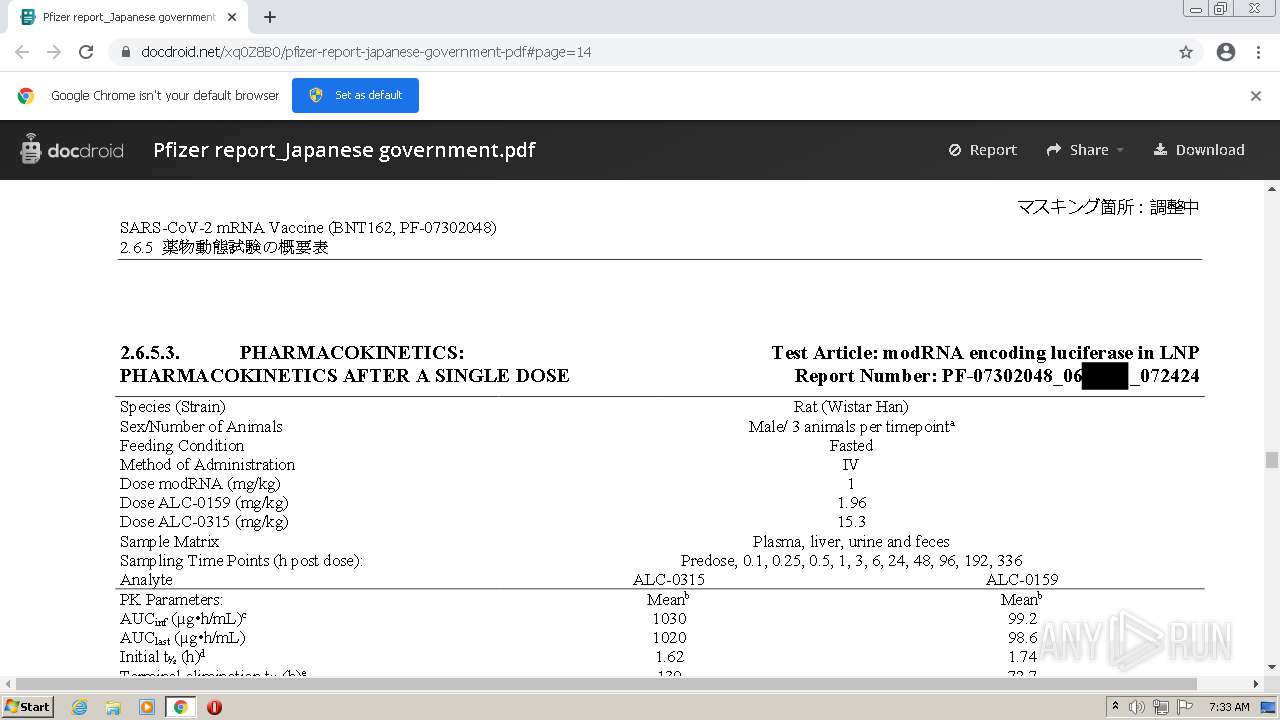This screenshot has width=1280, height=720.
Task: Click the vertical scrollbar down arrow
Action: pos(1272,668)
